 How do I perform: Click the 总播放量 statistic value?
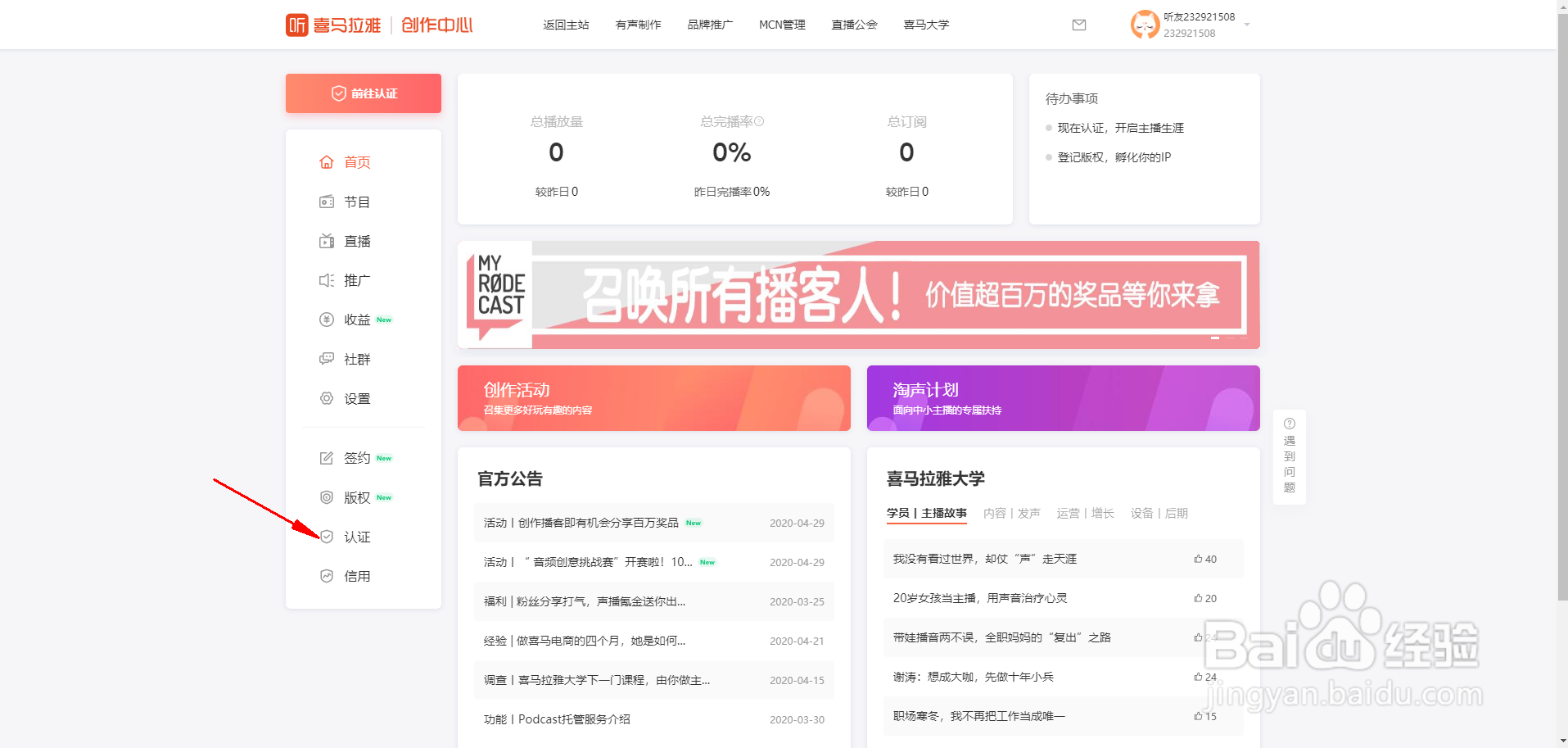[556, 152]
